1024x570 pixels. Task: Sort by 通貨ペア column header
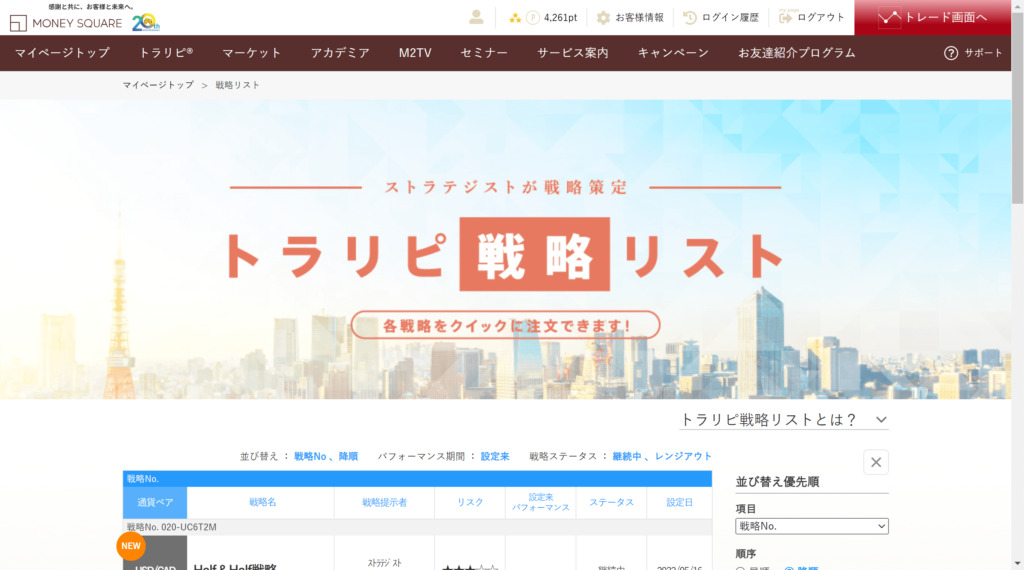[x=155, y=503]
